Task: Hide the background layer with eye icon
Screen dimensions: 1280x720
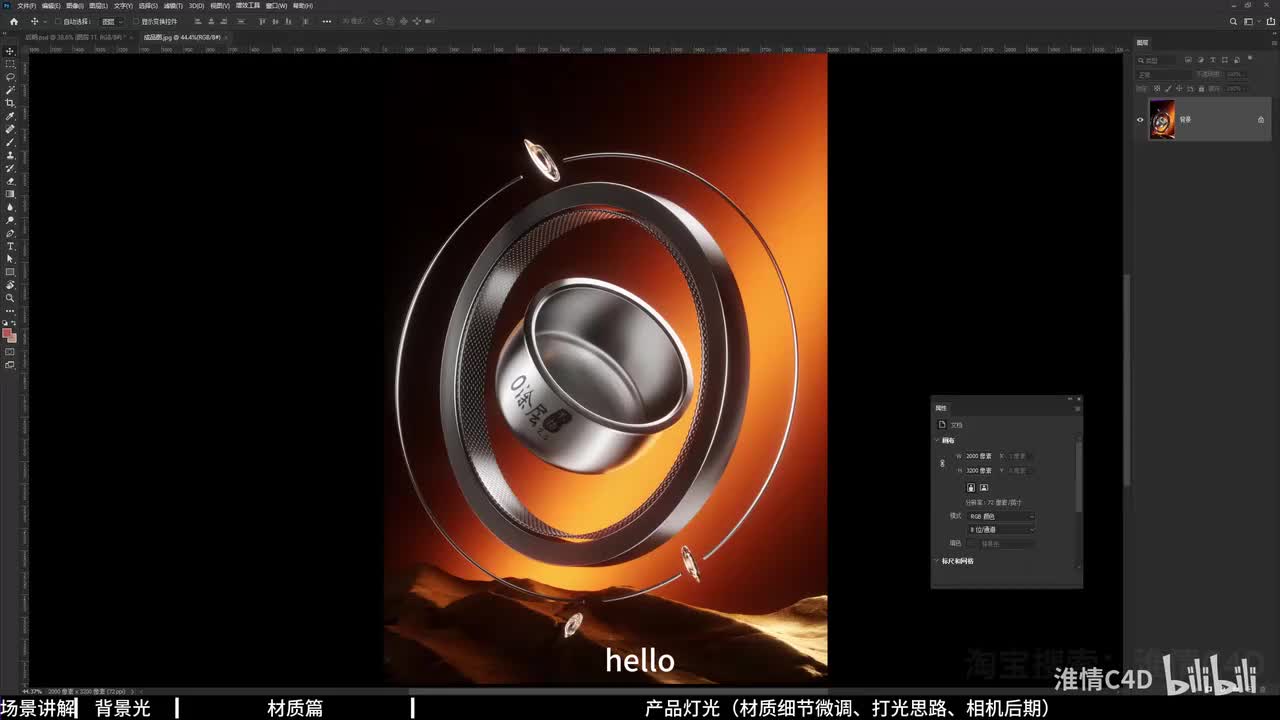Action: [x=1140, y=119]
